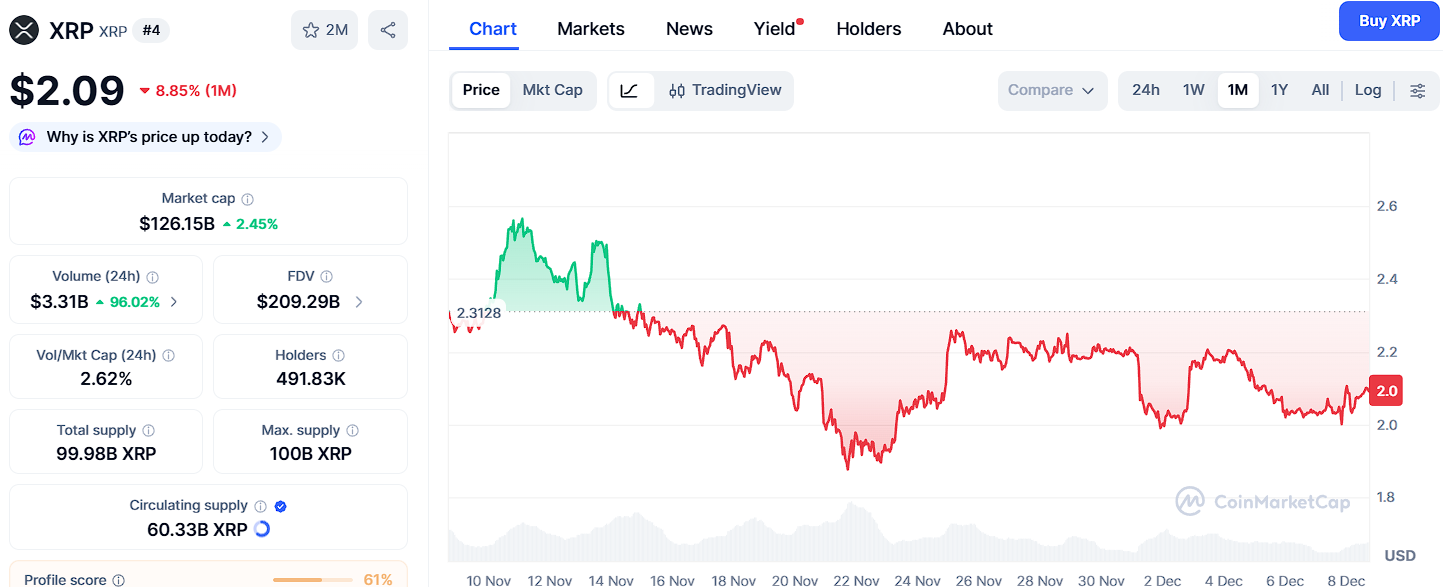The width and height of the screenshot is (1443, 587).
Task: Open chart settings via the sliders icon
Action: click(1418, 90)
